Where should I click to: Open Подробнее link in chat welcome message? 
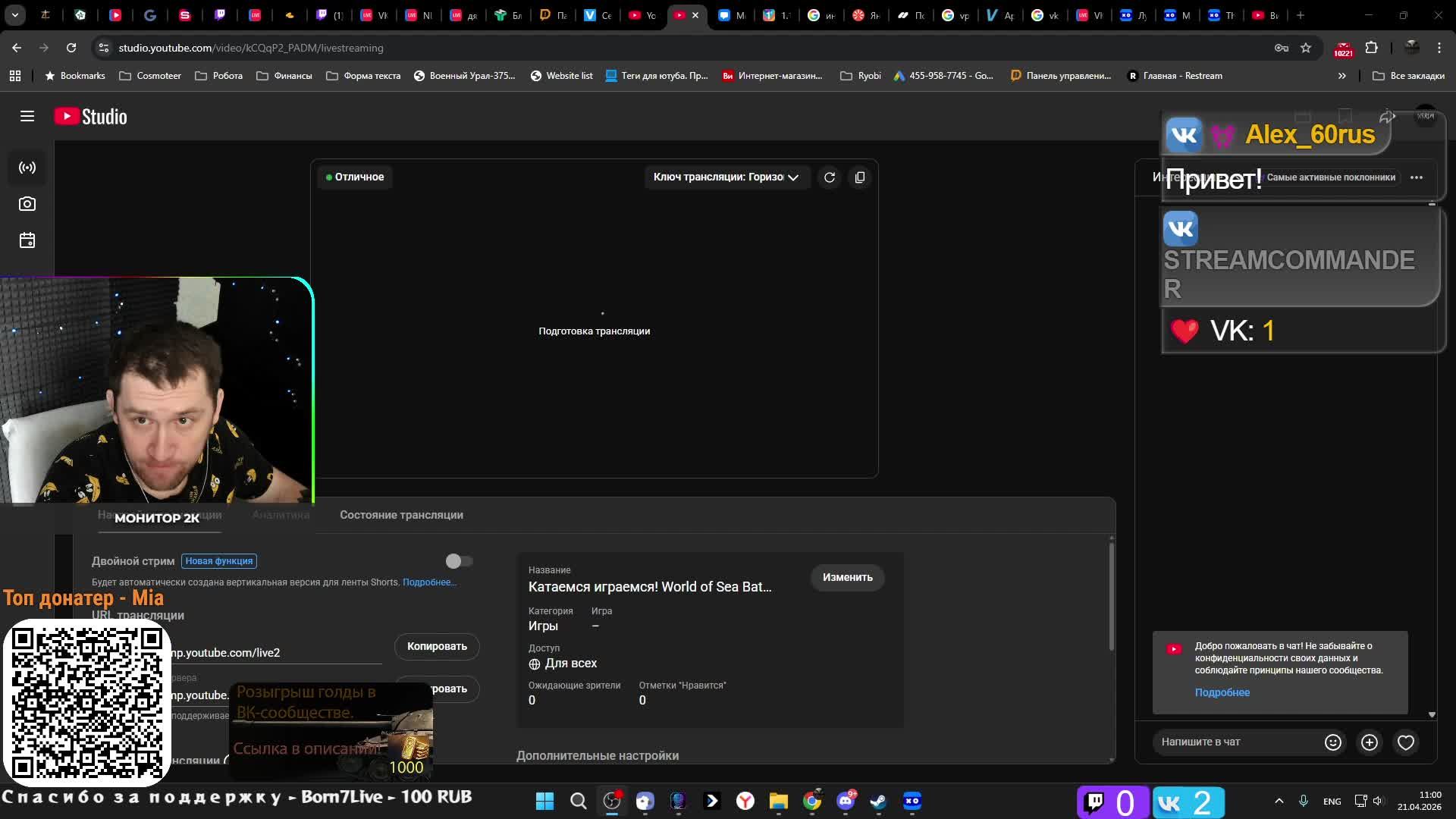[x=1222, y=692]
